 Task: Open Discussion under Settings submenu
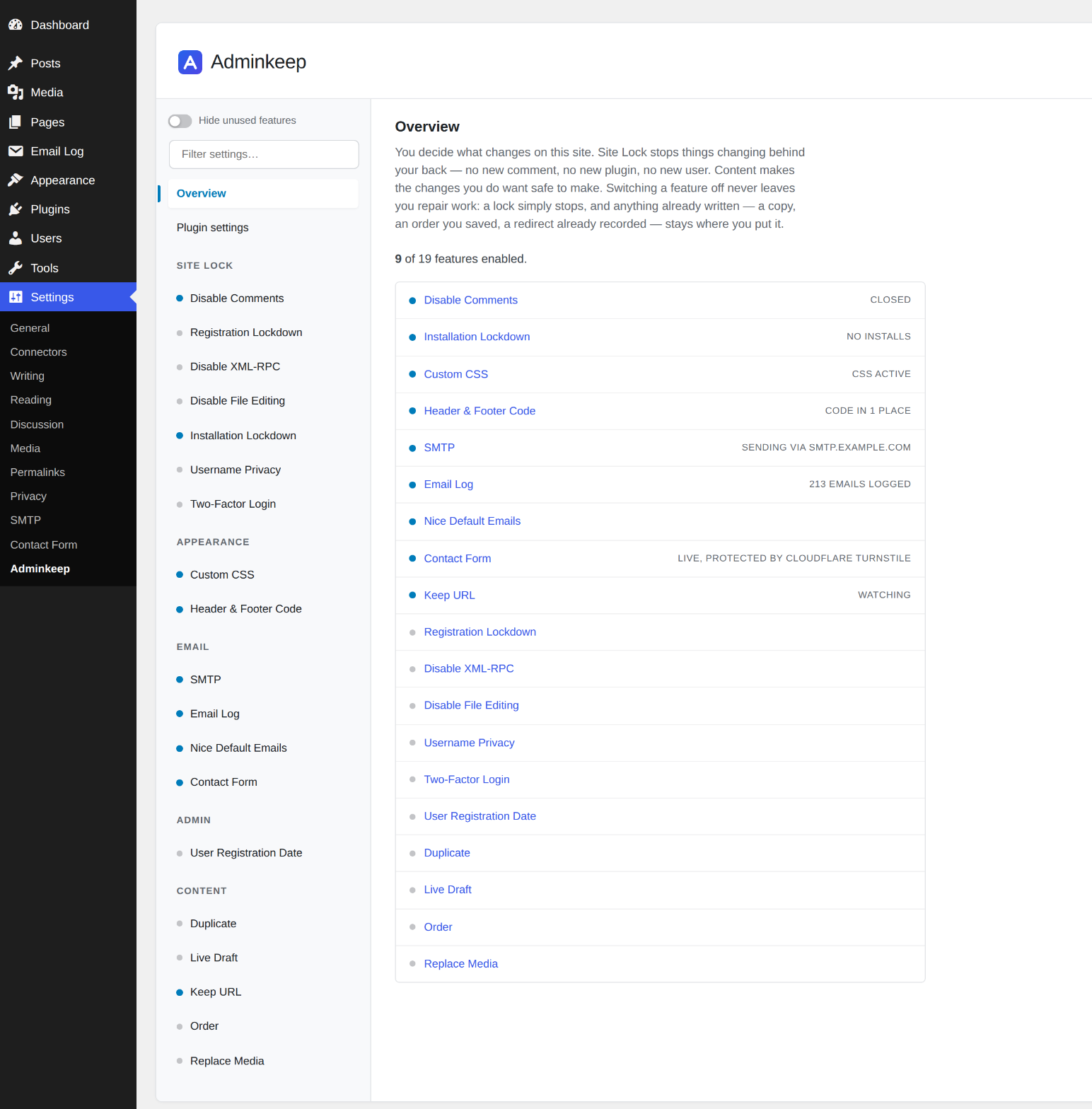pyautogui.click(x=37, y=424)
